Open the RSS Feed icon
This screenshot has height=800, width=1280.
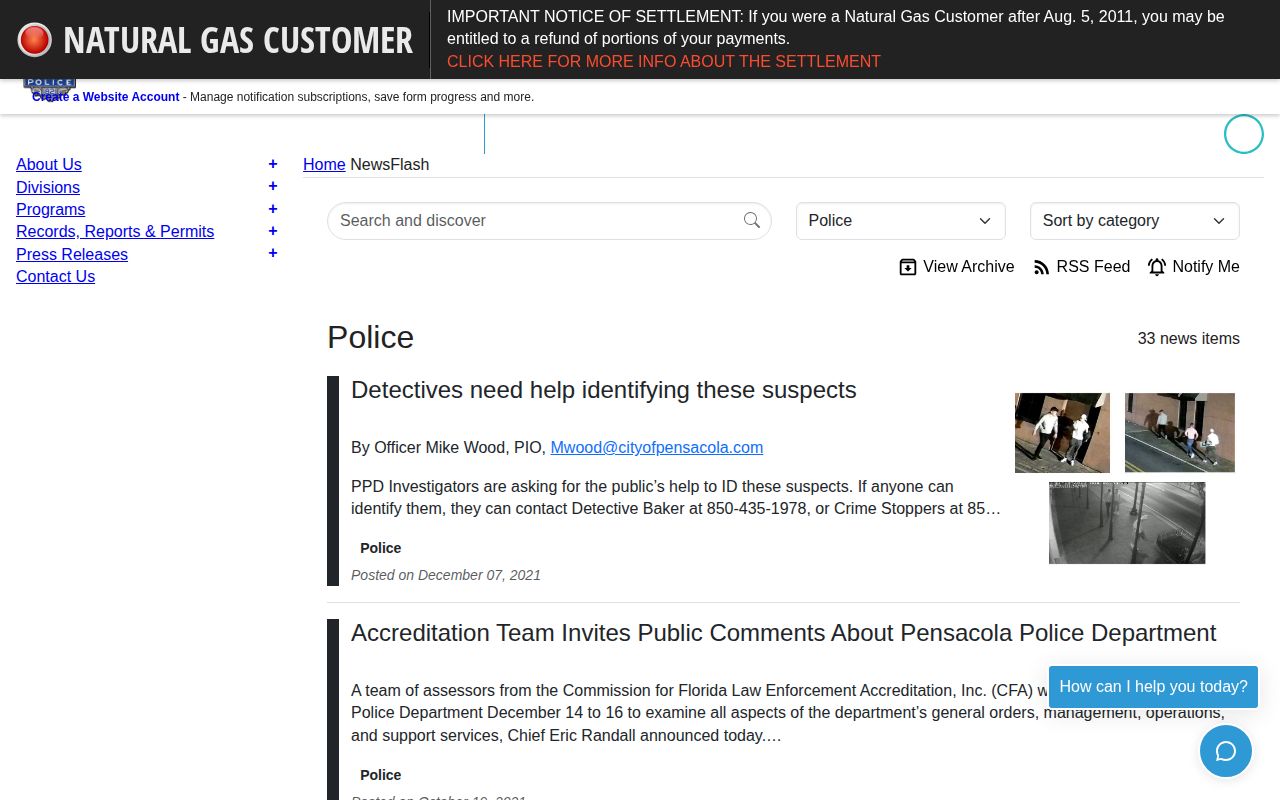1041,267
